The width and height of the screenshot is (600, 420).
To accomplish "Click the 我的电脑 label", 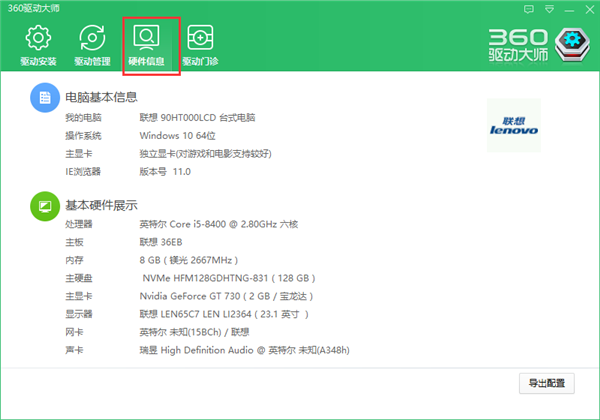I will click(83, 117).
